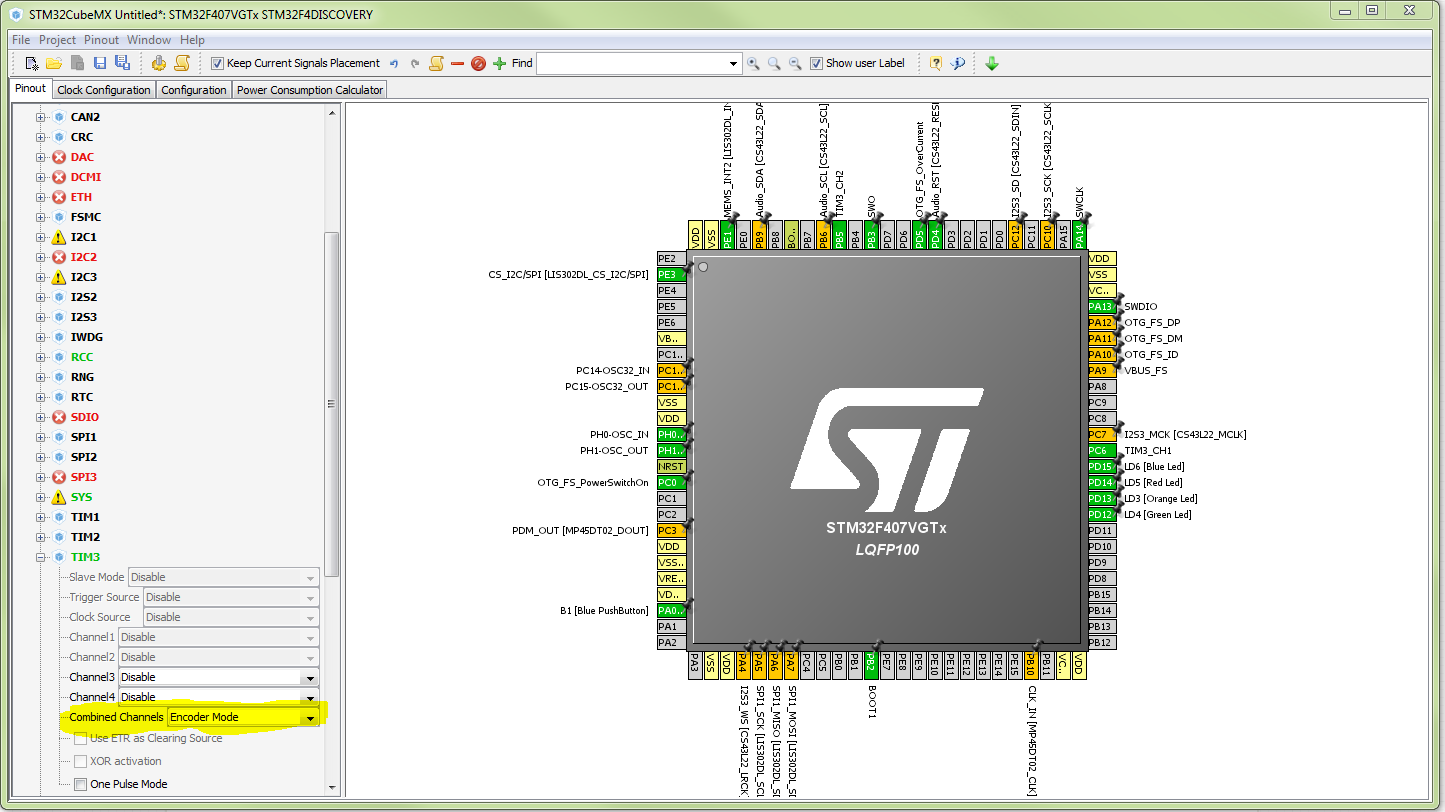The height and width of the screenshot is (812, 1445).
Task: Generate the report scroll icon
Action: point(181,63)
